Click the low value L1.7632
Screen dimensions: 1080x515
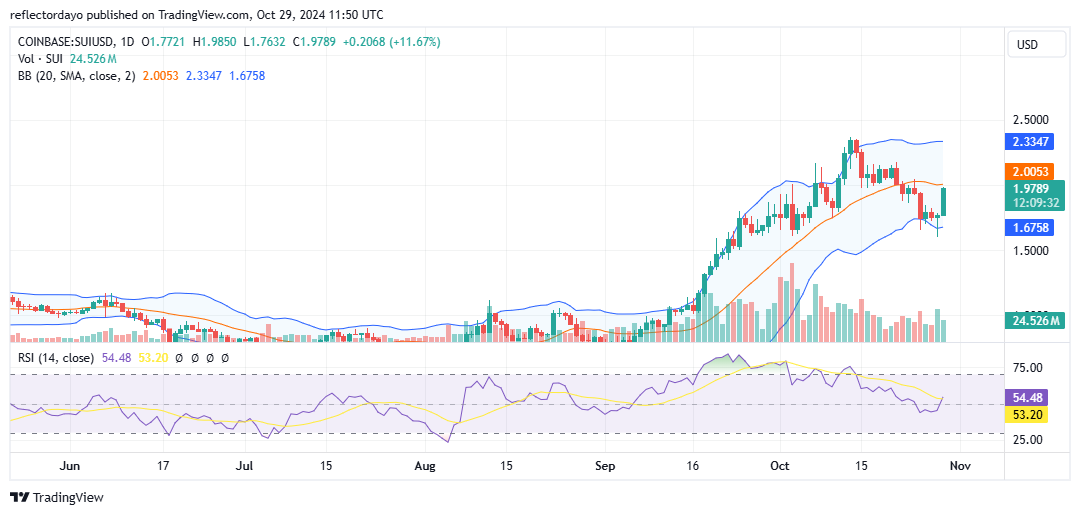point(265,42)
